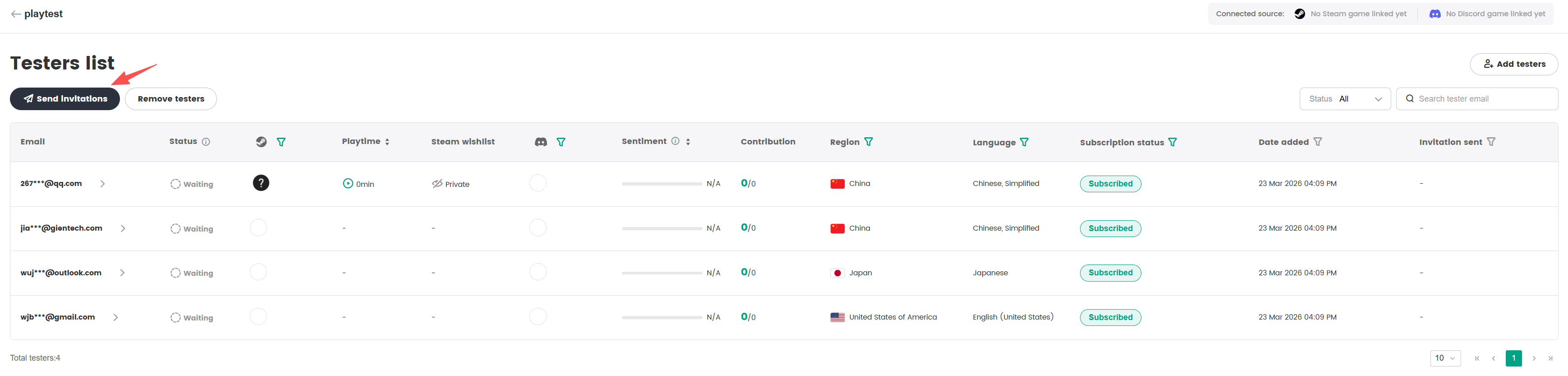Expand the jia***@gientech.com tester row
This screenshot has height=376, width=1568.
click(x=123, y=228)
